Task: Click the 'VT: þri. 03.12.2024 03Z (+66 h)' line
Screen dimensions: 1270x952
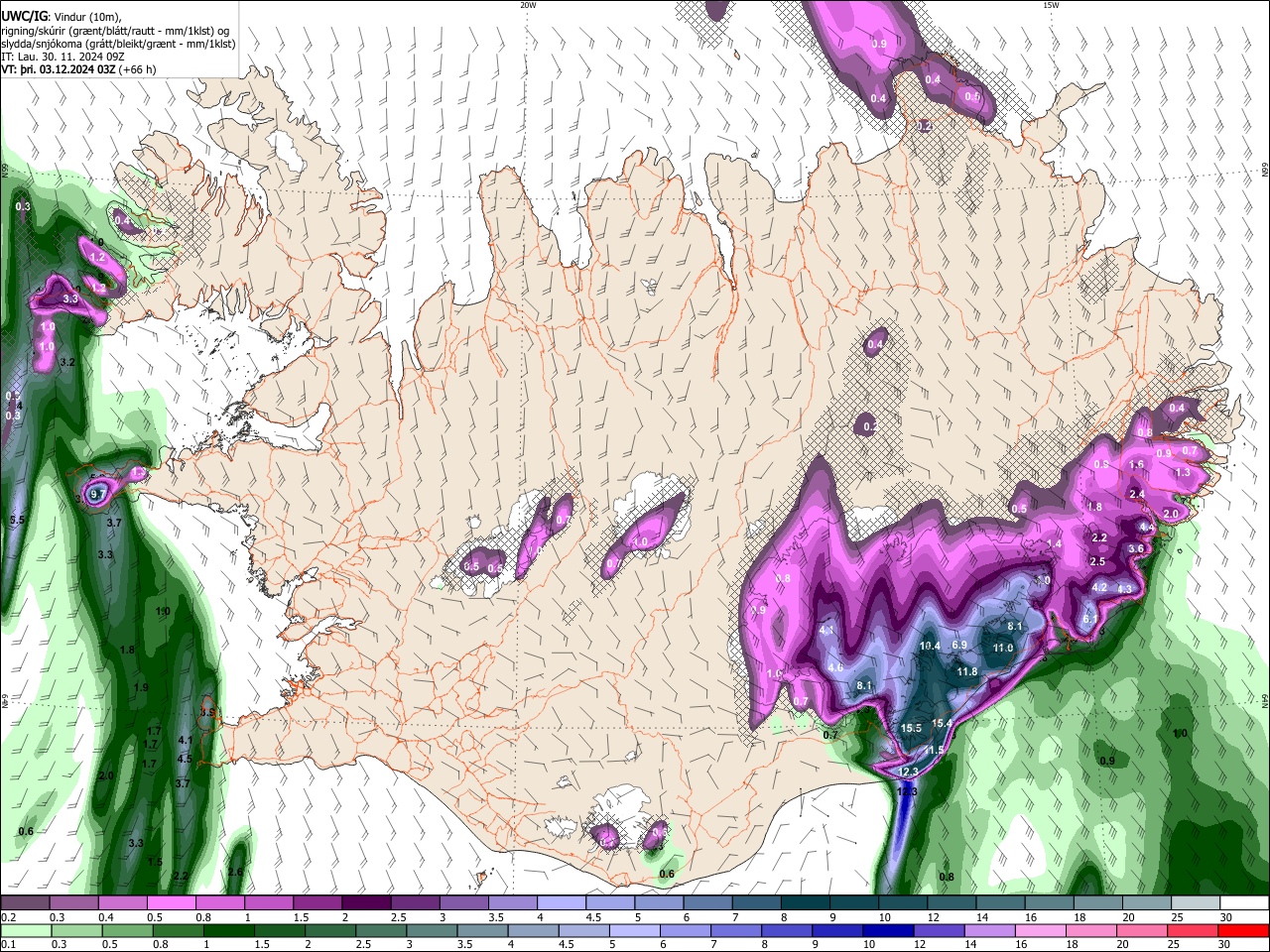Action: point(78,70)
